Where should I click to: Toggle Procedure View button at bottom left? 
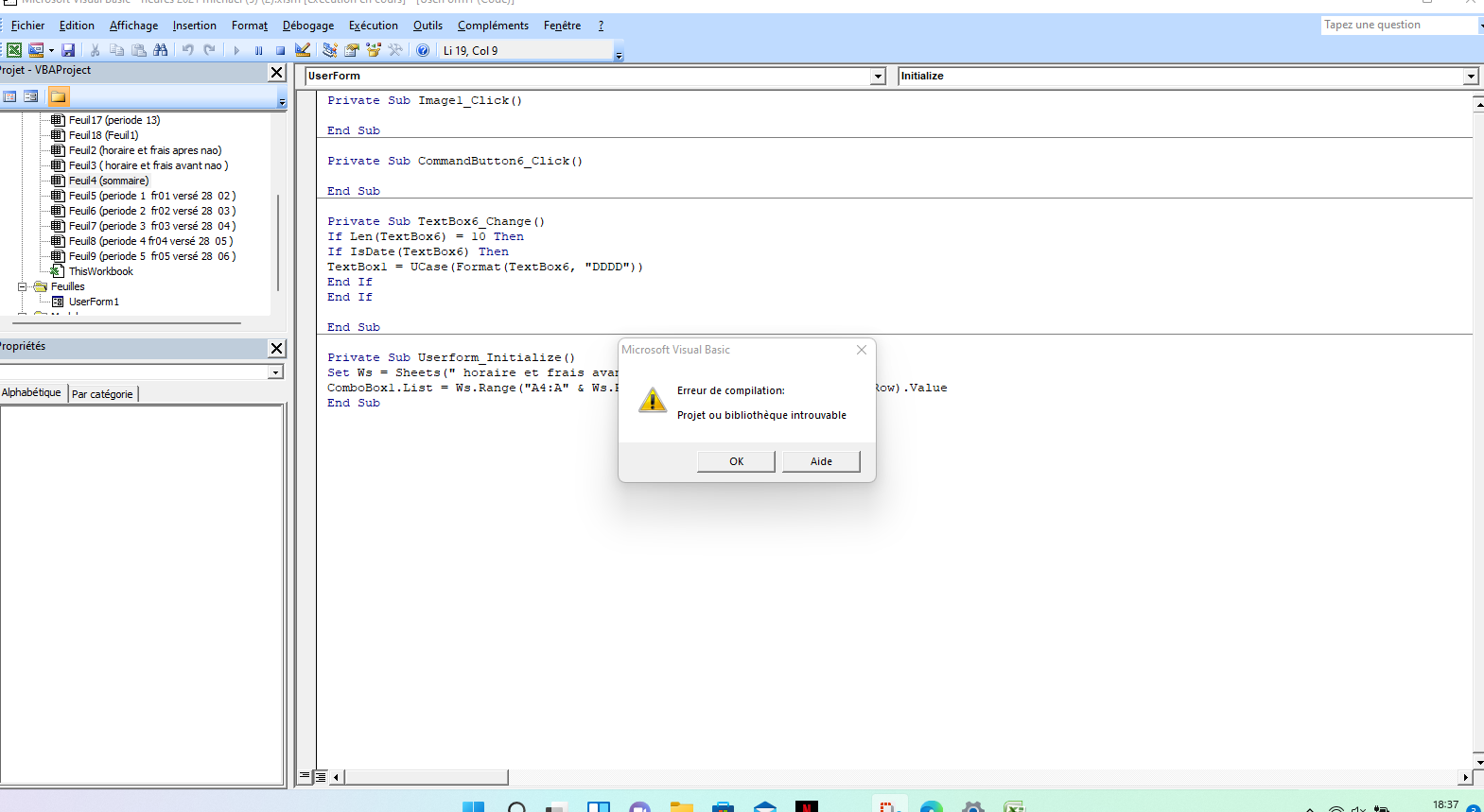point(305,776)
